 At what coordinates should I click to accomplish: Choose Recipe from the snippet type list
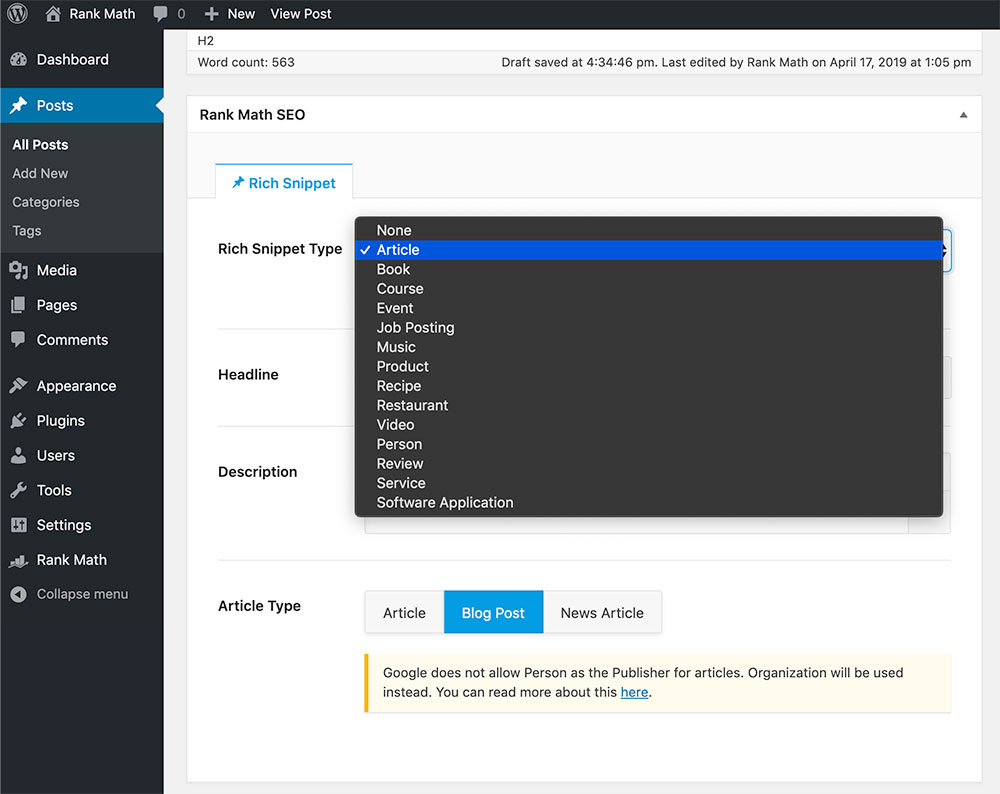tap(399, 386)
